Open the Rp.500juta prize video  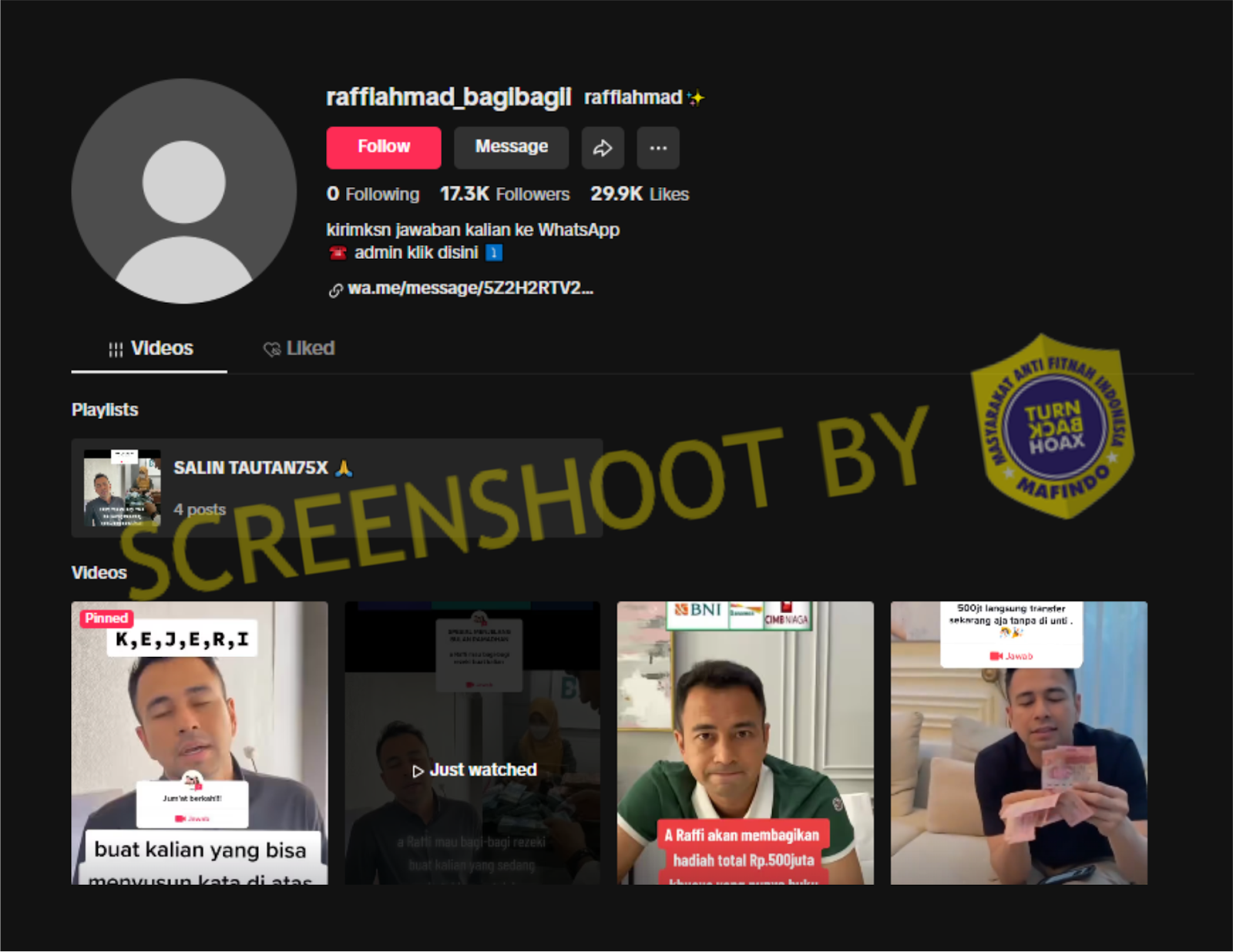(744, 742)
